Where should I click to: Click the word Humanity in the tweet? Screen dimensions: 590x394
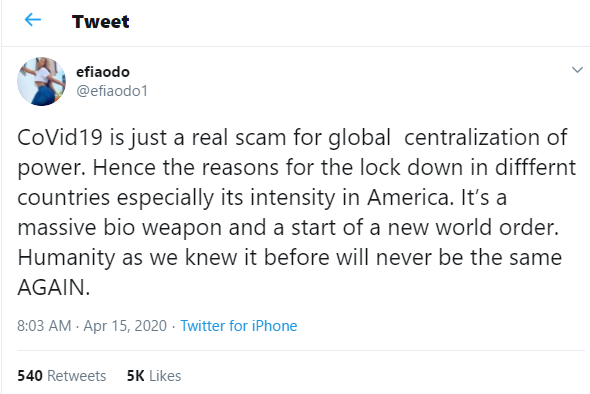(66, 258)
